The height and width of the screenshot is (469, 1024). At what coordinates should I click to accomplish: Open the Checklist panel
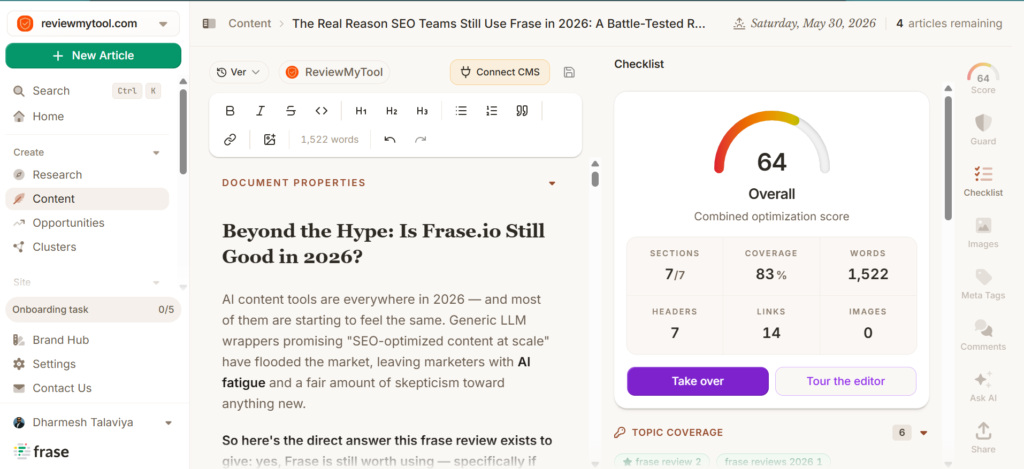click(x=983, y=181)
